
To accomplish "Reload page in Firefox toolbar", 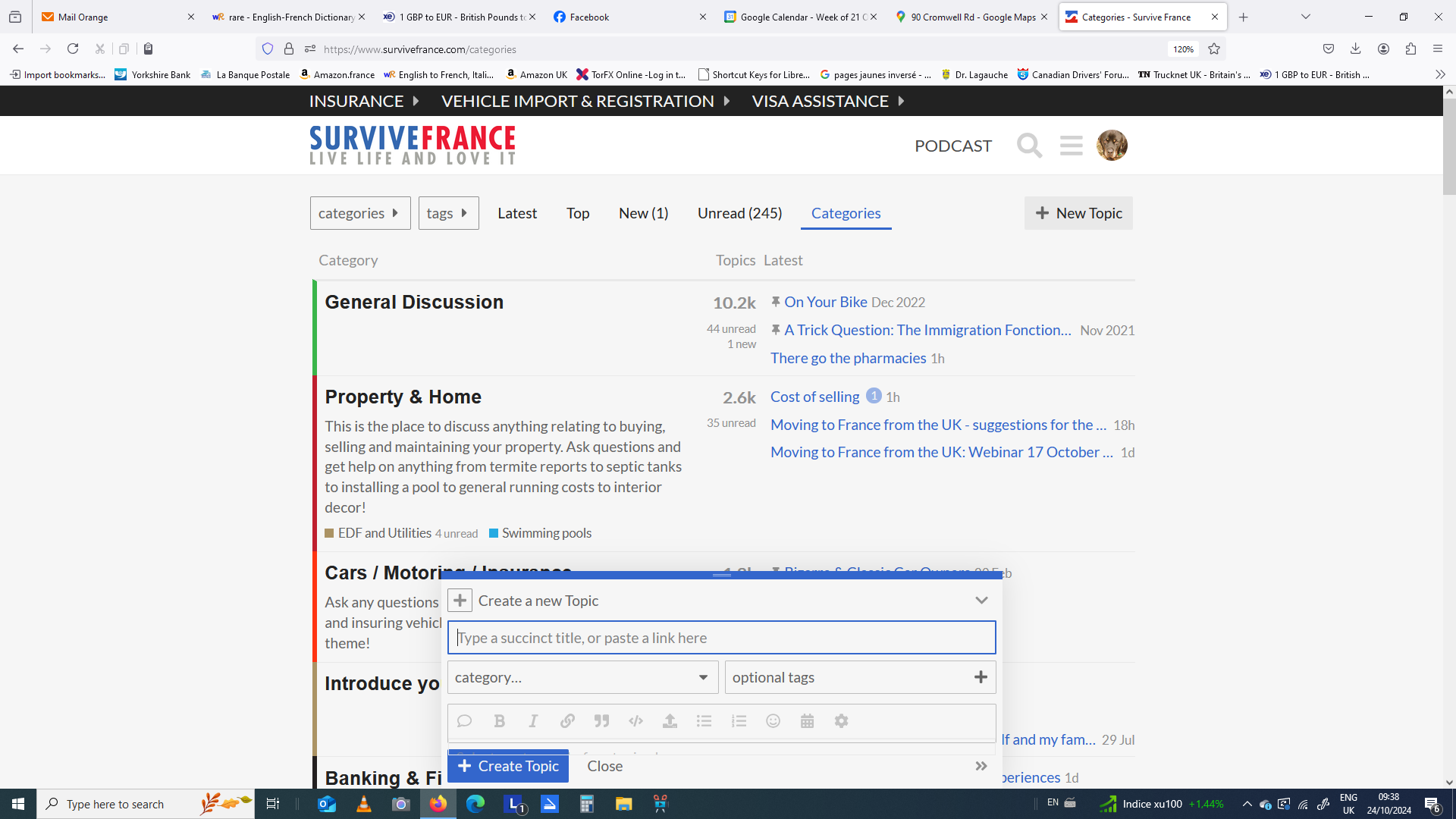I will (73, 49).
